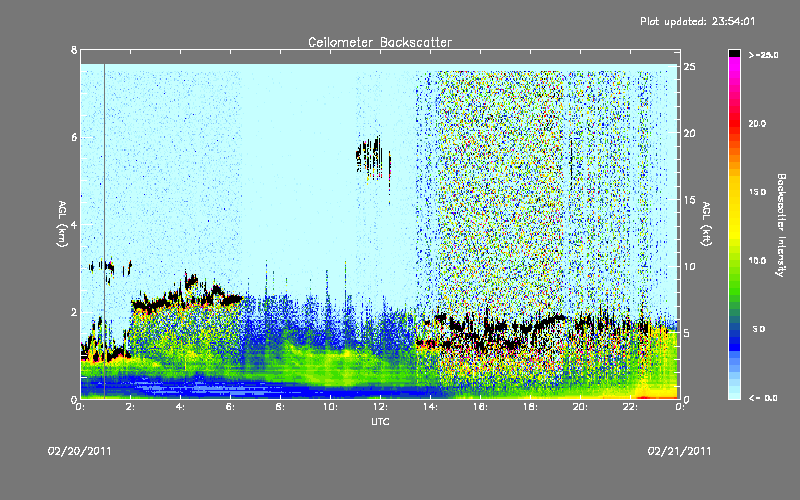Screen dimensions: 800x500
Task: Click the 4 tick on the km axis
Action: (74, 224)
